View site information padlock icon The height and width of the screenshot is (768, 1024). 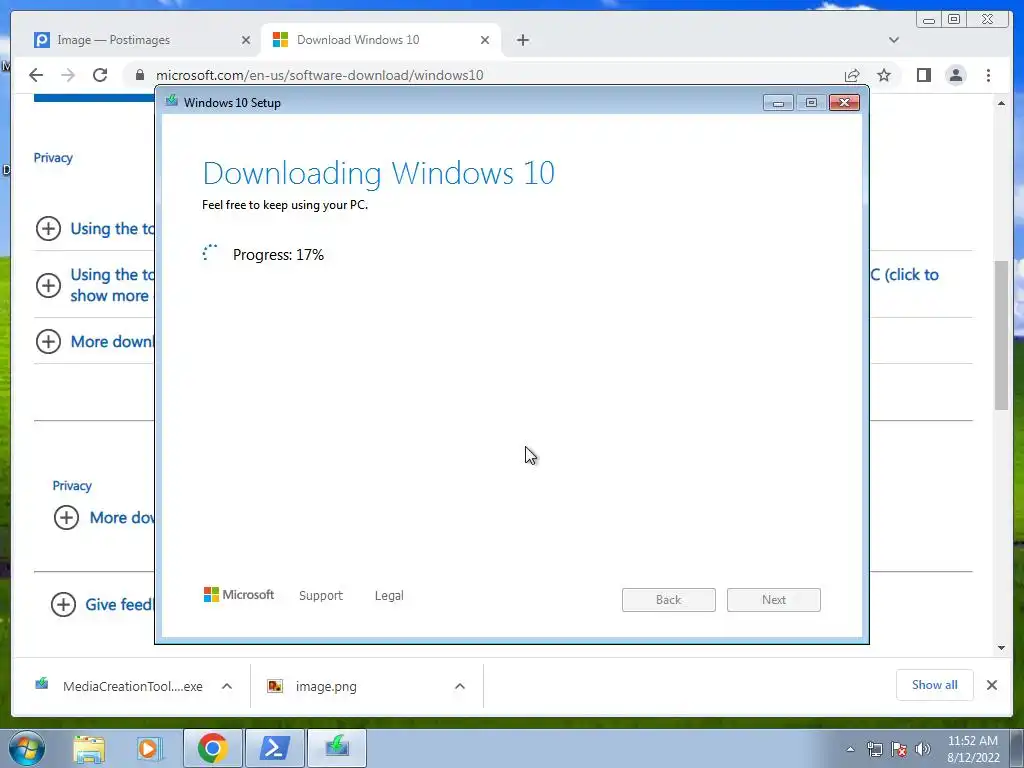tap(140, 75)
